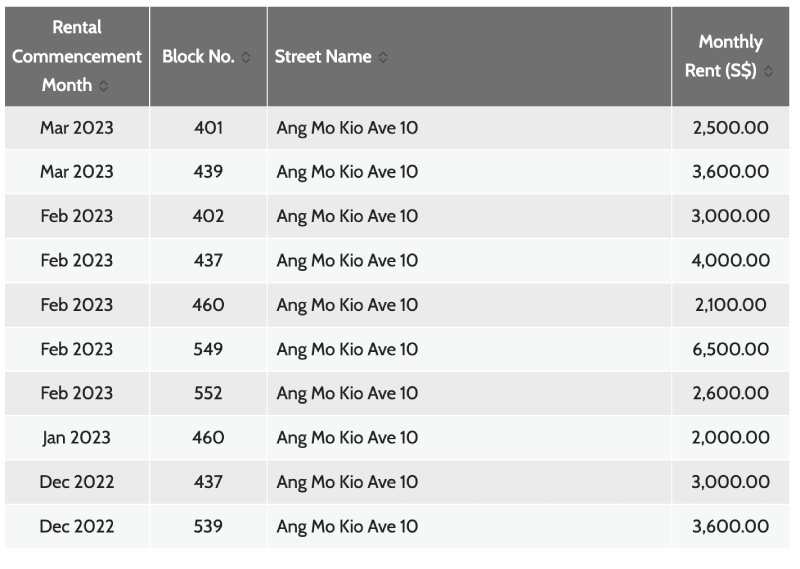Click the Rental Commencement Month header
The height and width of the screenshot is (569, 800).
76,56
